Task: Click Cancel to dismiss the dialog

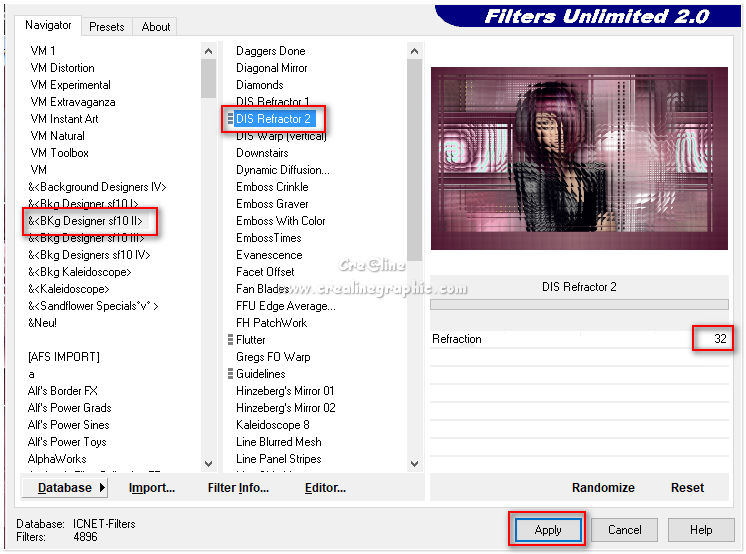Action: (624, 530)
